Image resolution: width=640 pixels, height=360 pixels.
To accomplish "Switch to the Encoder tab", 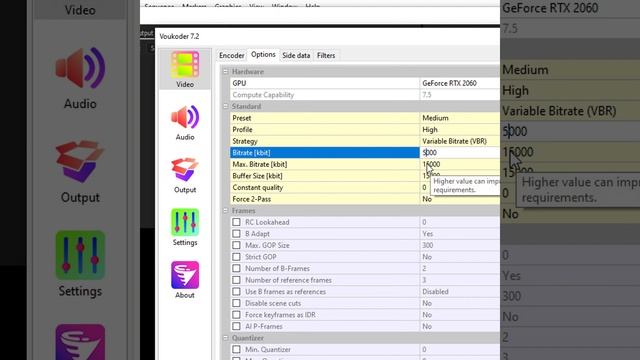I will pos(231,56).
